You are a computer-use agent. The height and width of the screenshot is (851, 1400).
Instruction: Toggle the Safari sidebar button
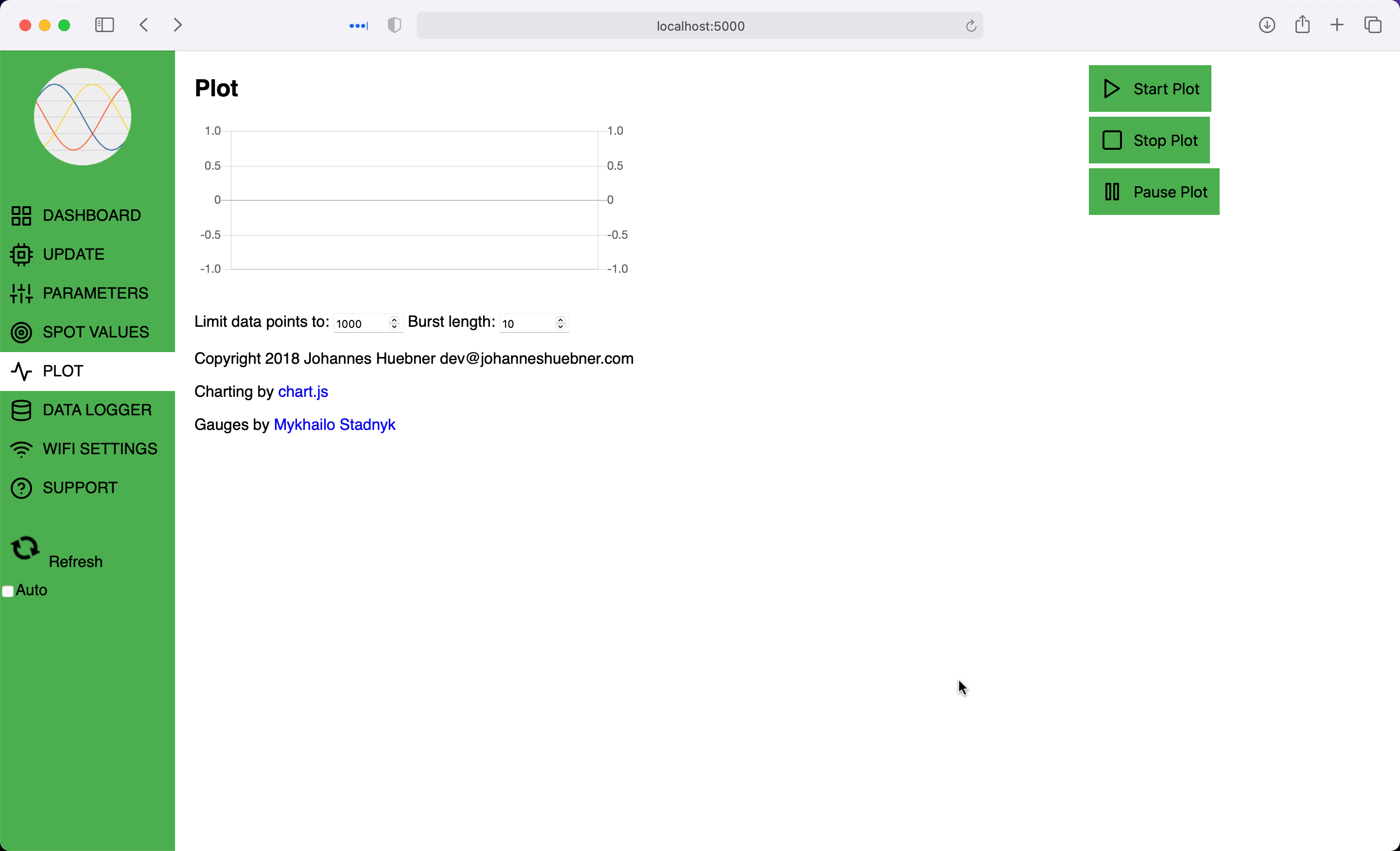click(x=105, y=25)
